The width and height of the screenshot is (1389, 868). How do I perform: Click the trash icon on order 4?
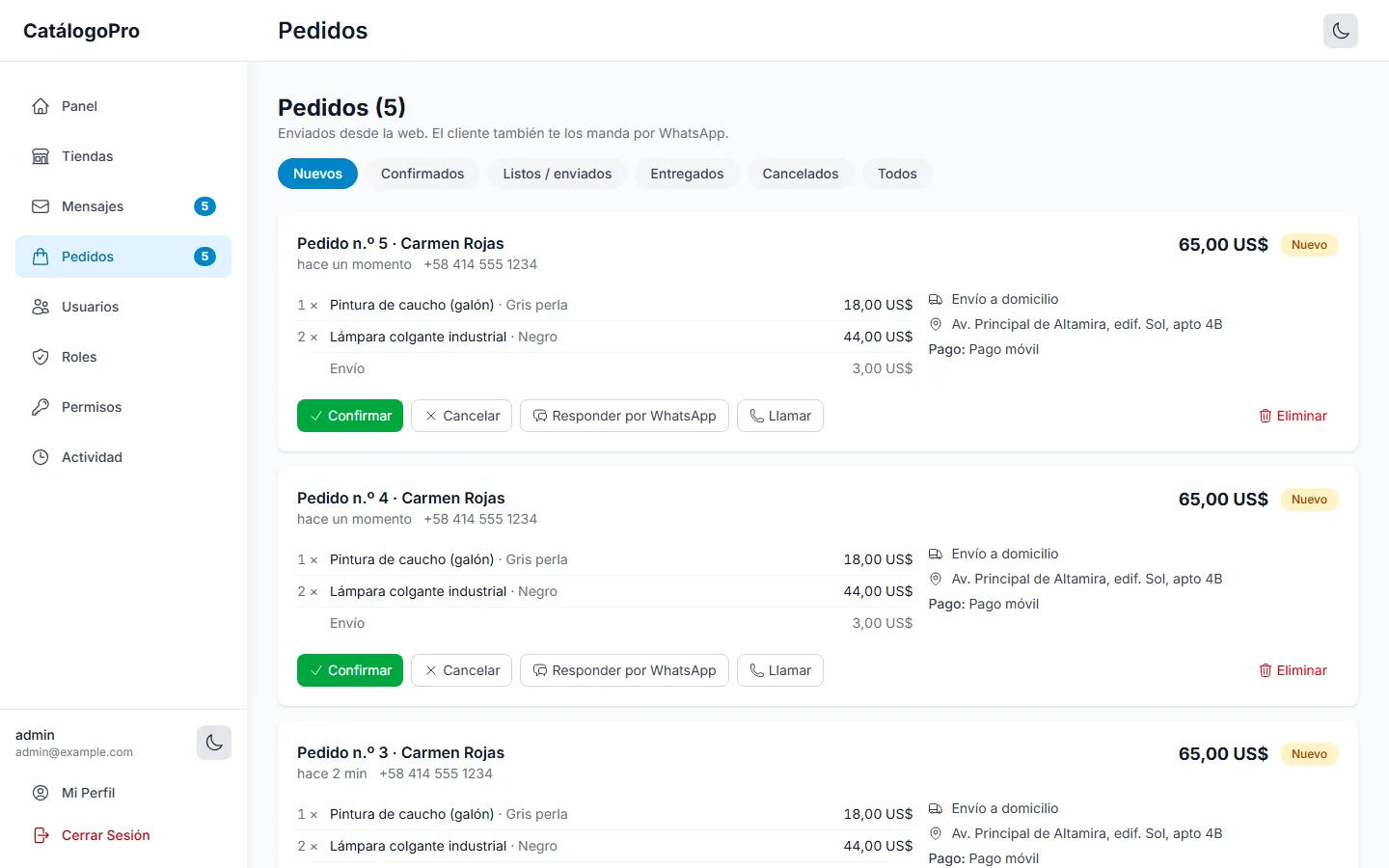point(1266,670)
